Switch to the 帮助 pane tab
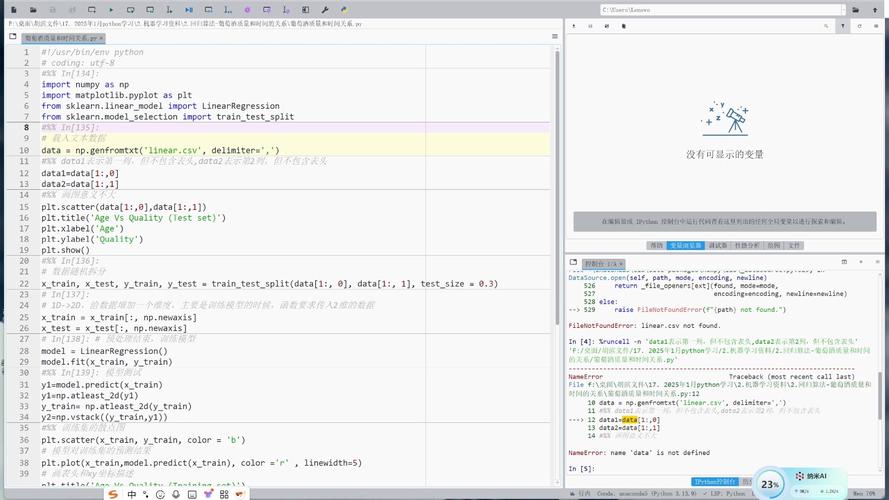Screen dimensions: 889x500 click(656, 245)
